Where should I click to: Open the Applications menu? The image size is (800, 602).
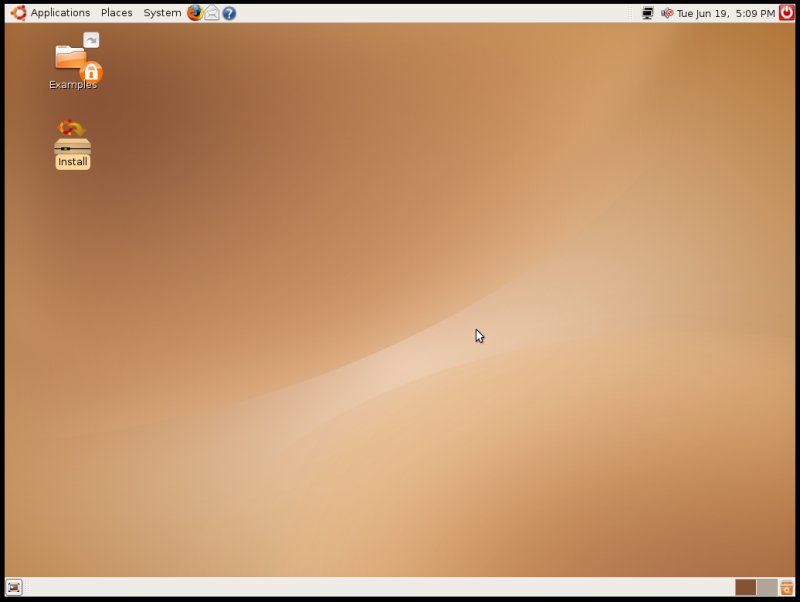point(61,12)
